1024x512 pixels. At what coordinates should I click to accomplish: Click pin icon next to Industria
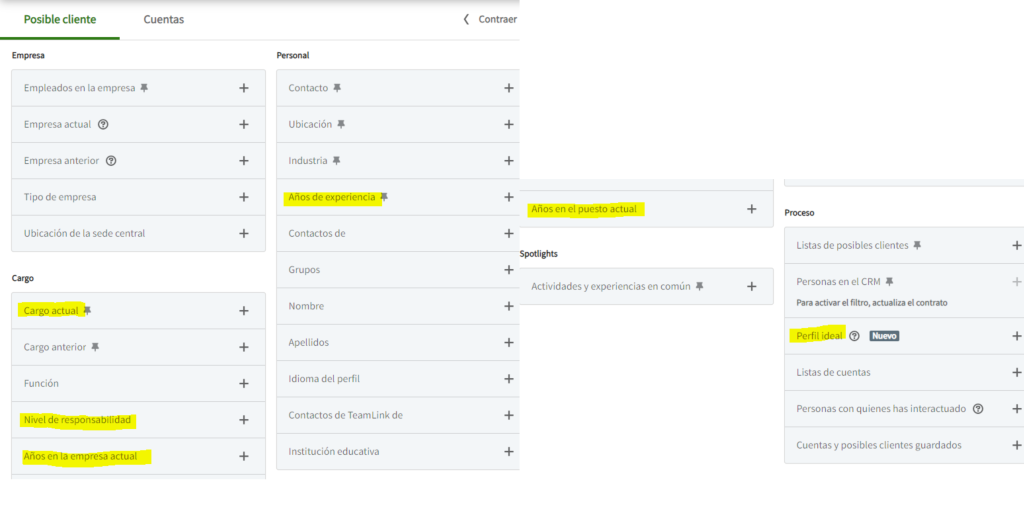coord(336,161)
